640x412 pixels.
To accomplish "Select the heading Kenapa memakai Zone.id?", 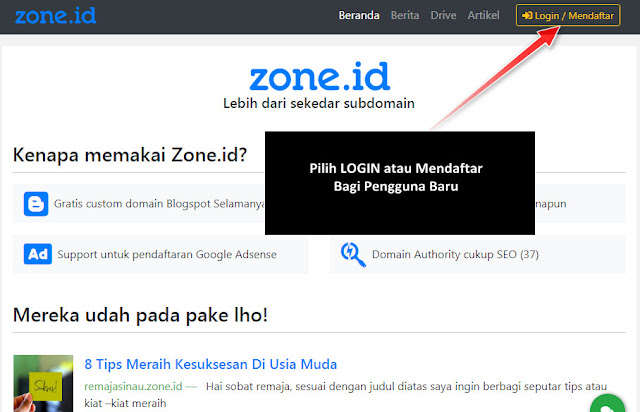I will point(130,155).
